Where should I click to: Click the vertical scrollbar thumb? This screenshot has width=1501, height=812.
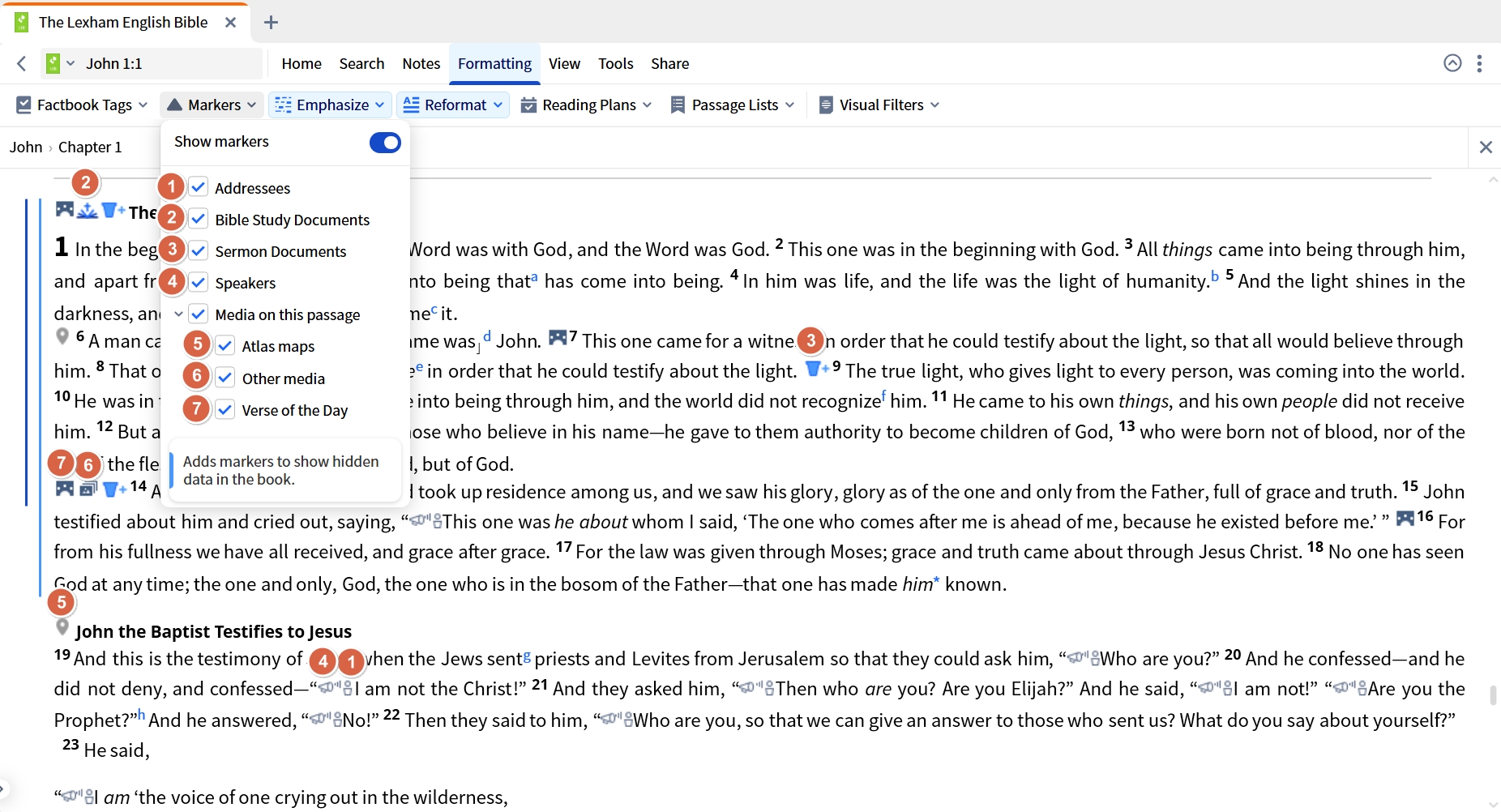(x=1493, y=694)
